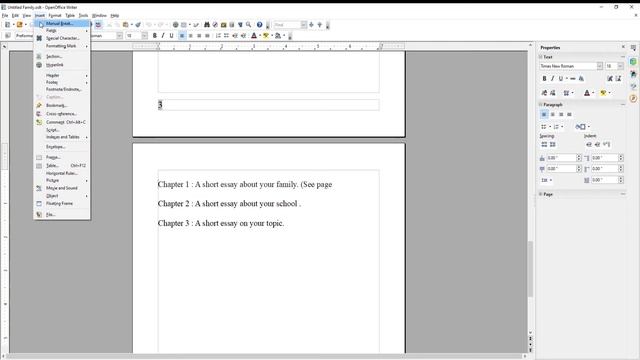Toggle Strikethrough in Properties sidebar
640x360 pixels.
coord(573,79)
